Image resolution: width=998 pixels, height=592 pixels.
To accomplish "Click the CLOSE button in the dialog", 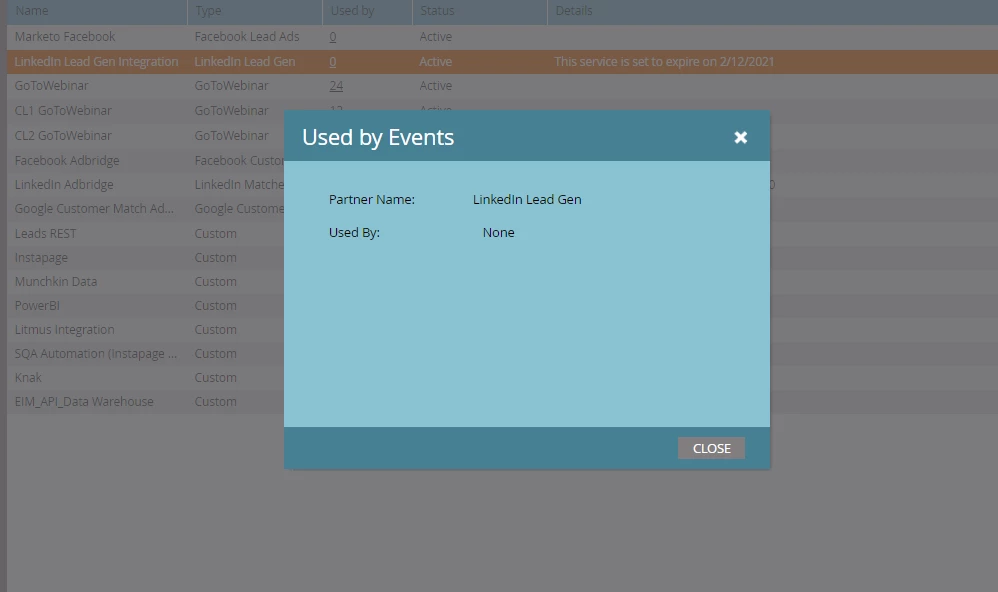I will pyautogui.click(x=711, y=448).
